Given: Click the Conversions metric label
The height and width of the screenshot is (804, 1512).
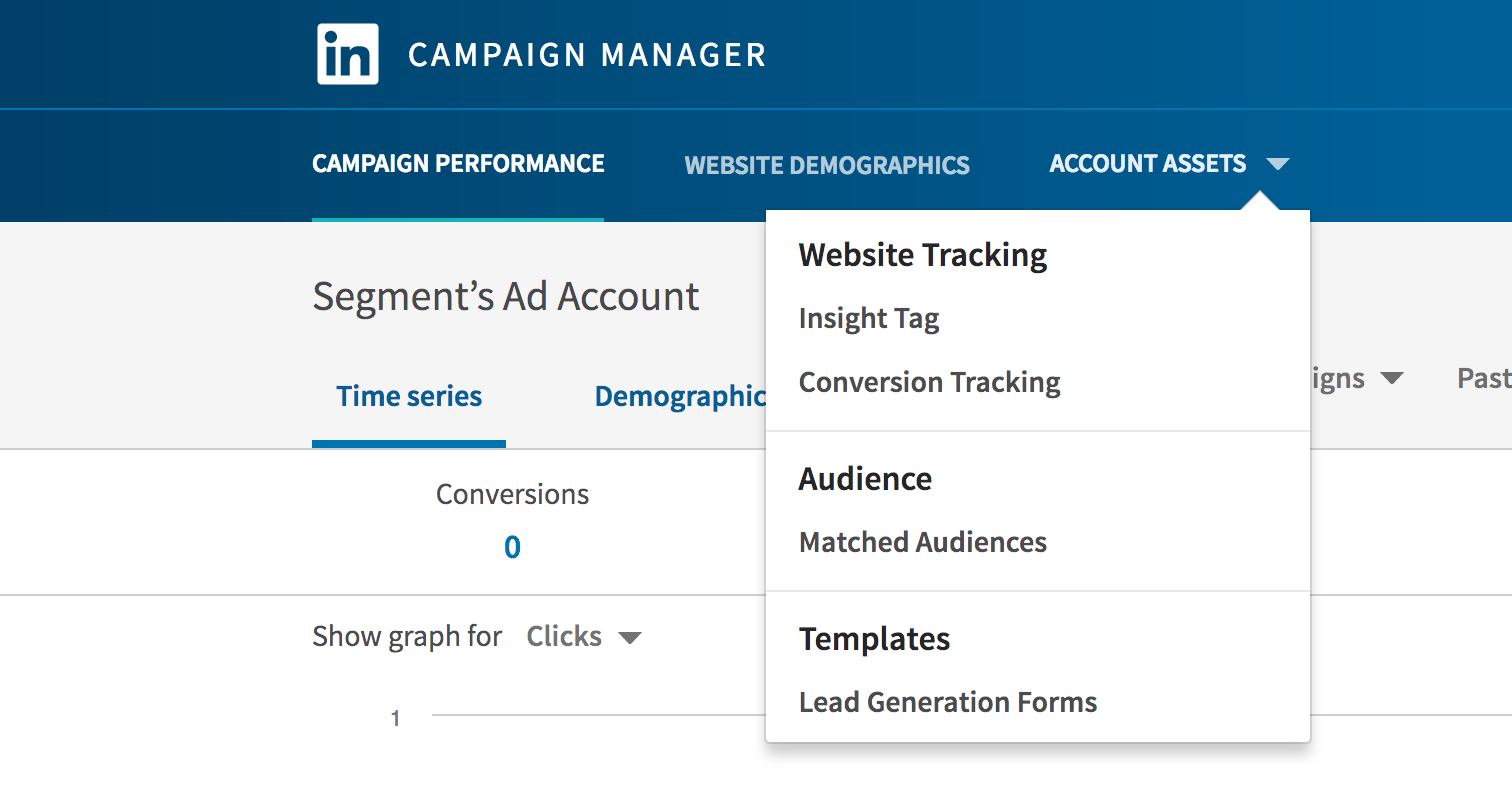Looking at the screenshot, I should (512, 494).
